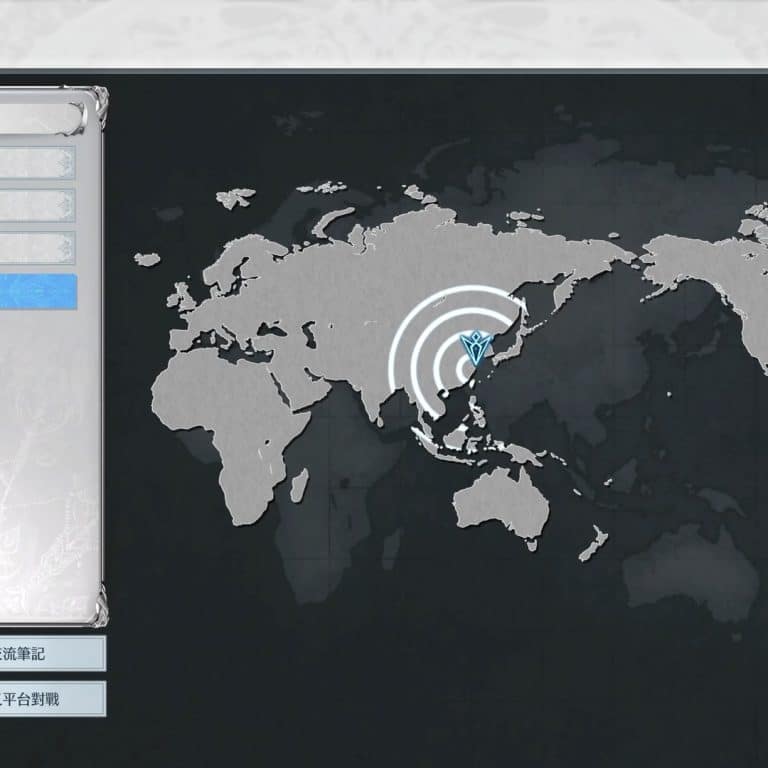The width and height of the screenshot is (768, 768).
Task: Click the ornate silver corner ornament atop panel
Action: click(x=97, y=101)
